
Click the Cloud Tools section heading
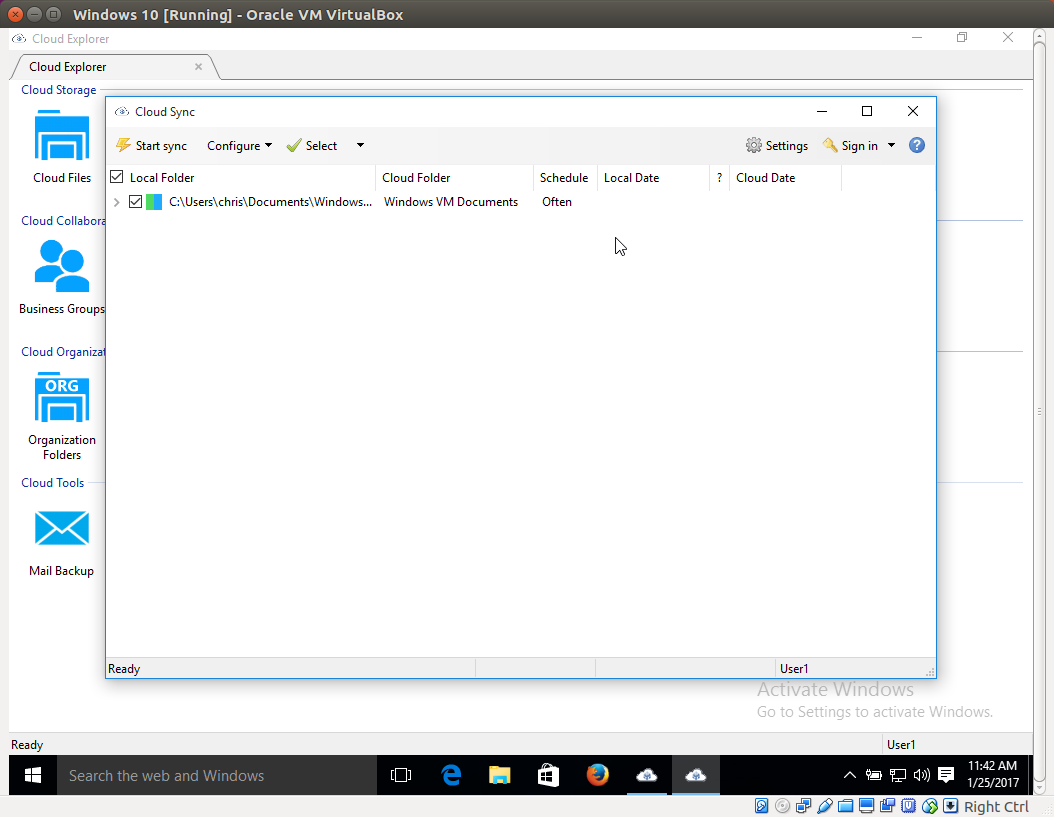click(x=52, y=483)
